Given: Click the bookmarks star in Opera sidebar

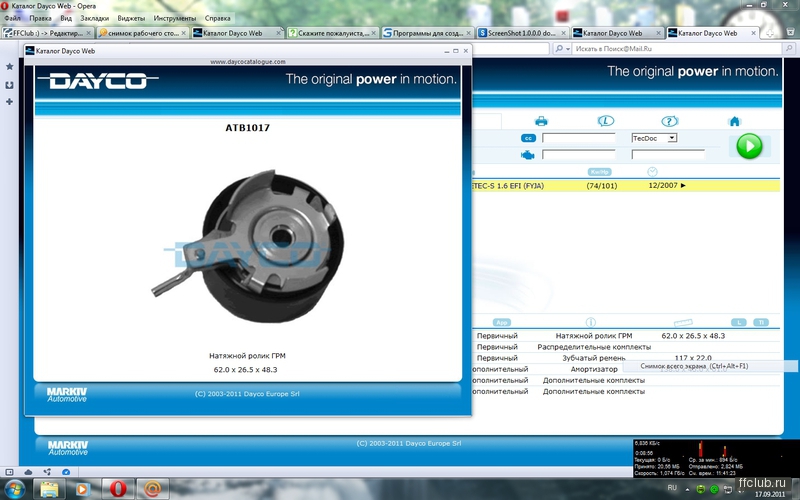Looking at the screenshot, I should pyautogui.click(x=9, y=67).
